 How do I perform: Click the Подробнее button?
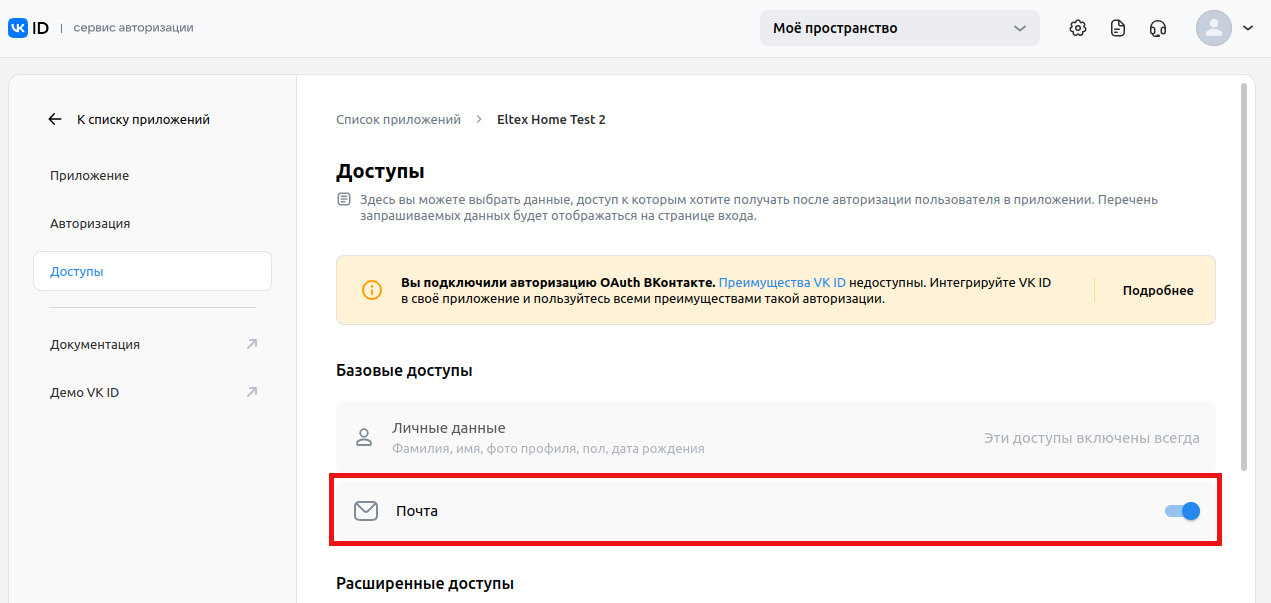click(x=1158, y=290)
